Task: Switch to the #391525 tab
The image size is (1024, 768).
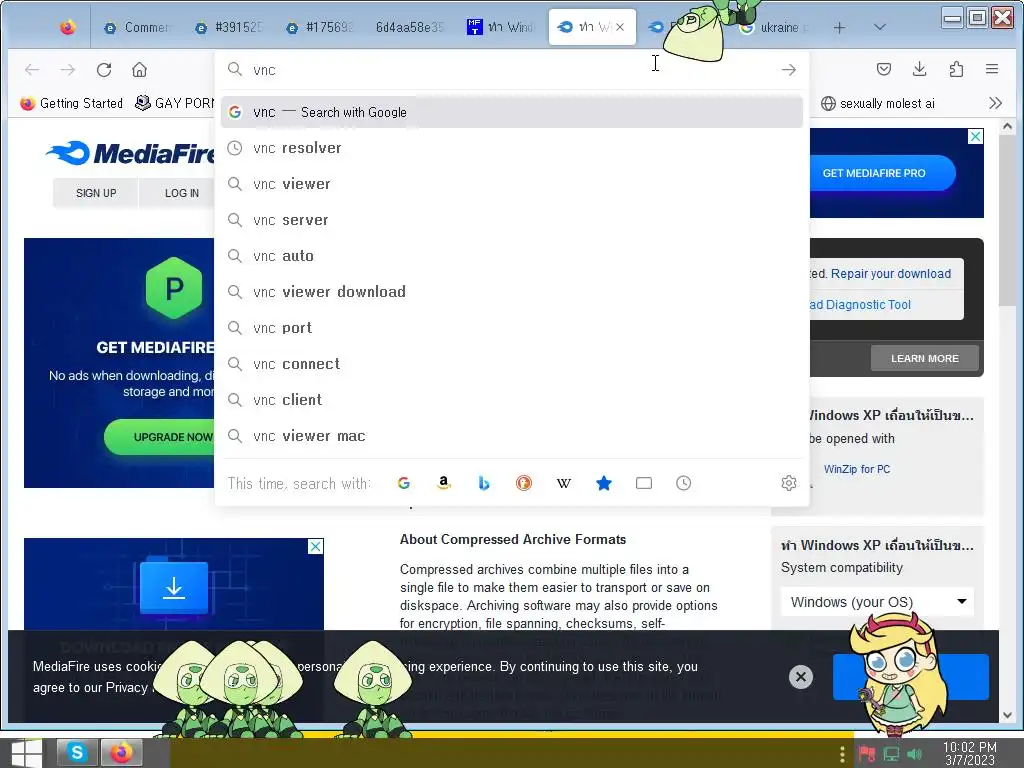Action: (x=229, y=27)
